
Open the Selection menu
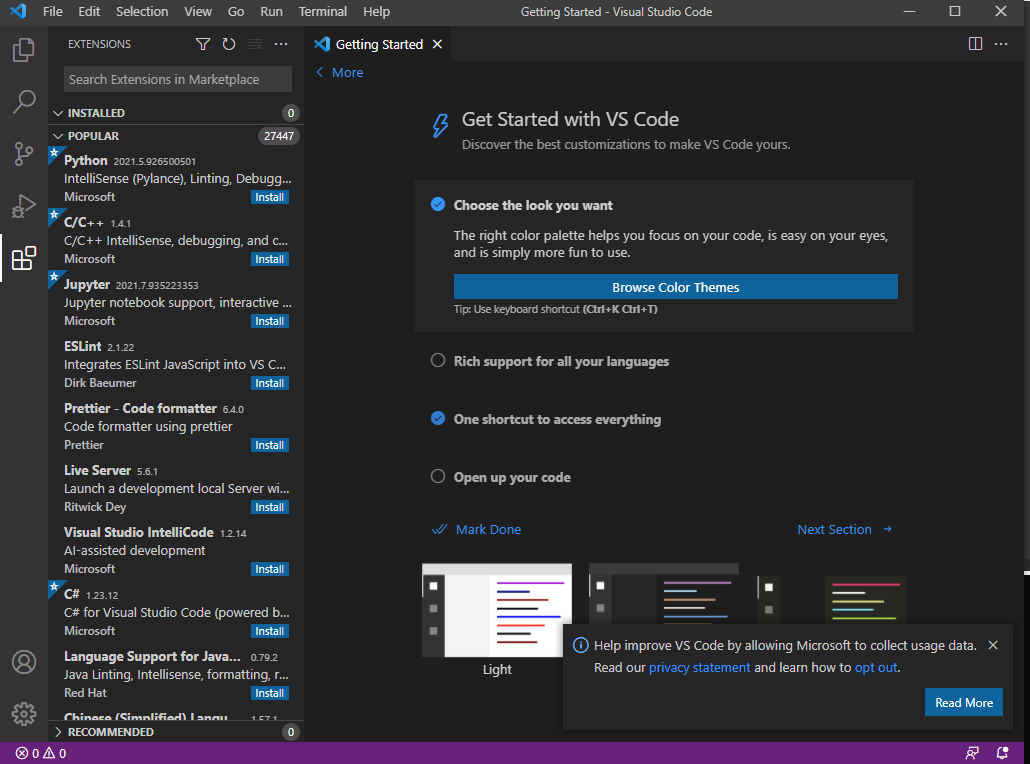coord(142,11)
